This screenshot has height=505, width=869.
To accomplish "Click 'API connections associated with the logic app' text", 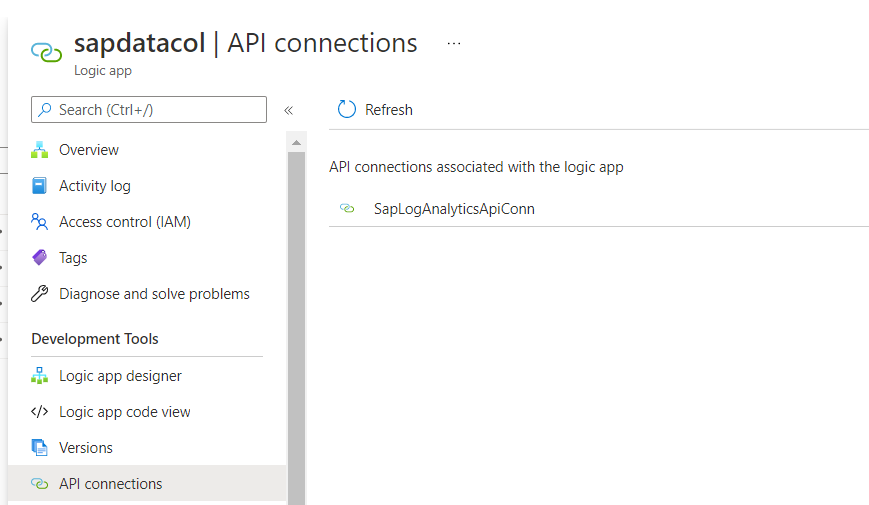I will pos(476,167).
